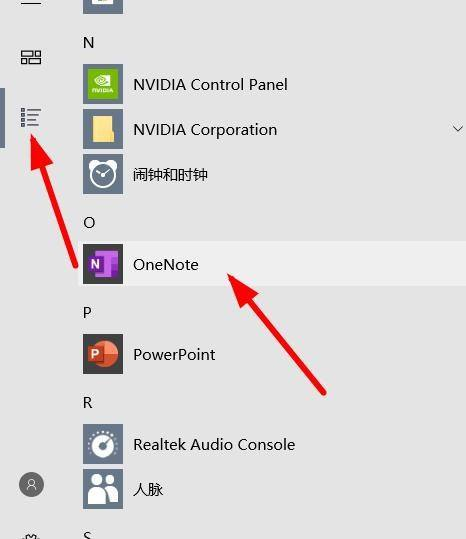Click the Realtek Audio Console text label
This screenshot has width=466, height=539.
(214, 444)
